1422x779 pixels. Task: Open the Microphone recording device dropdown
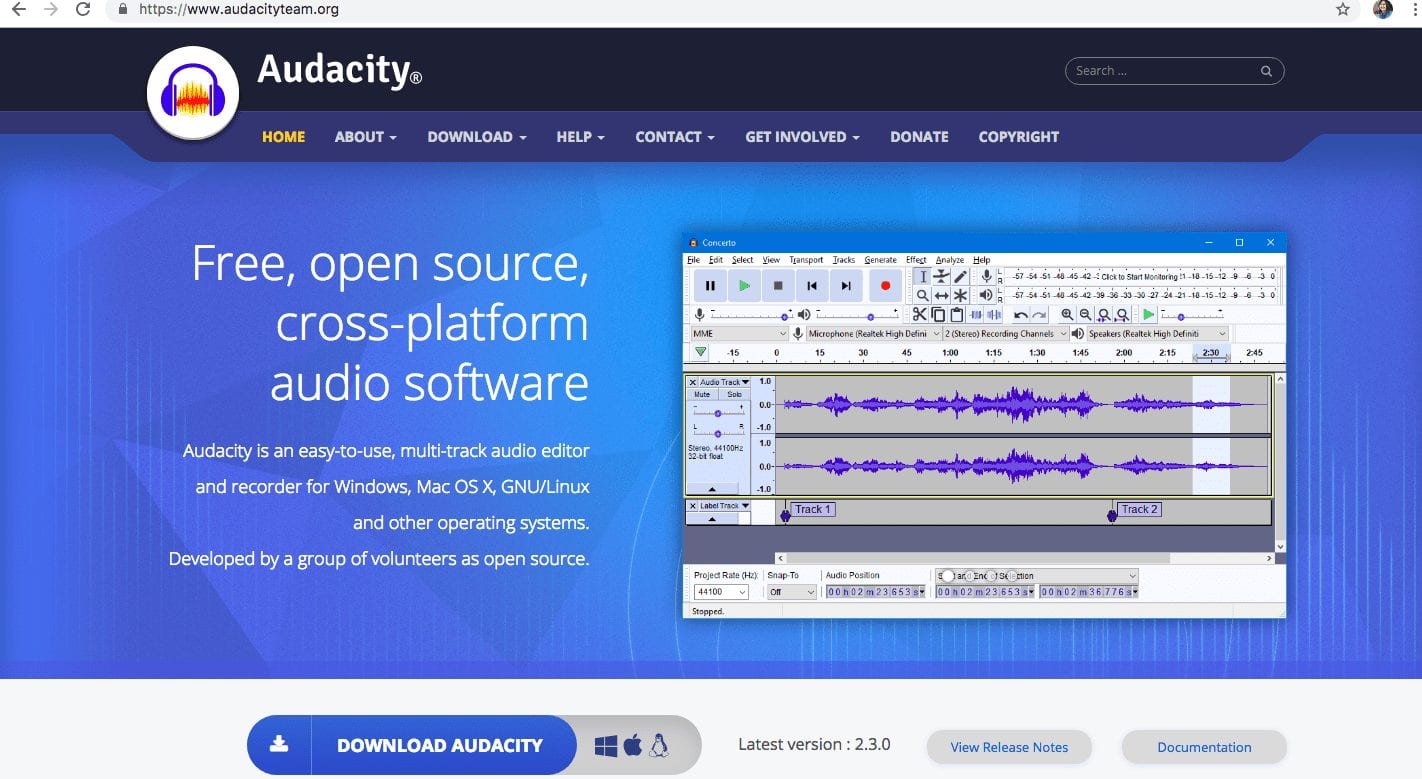874,334
